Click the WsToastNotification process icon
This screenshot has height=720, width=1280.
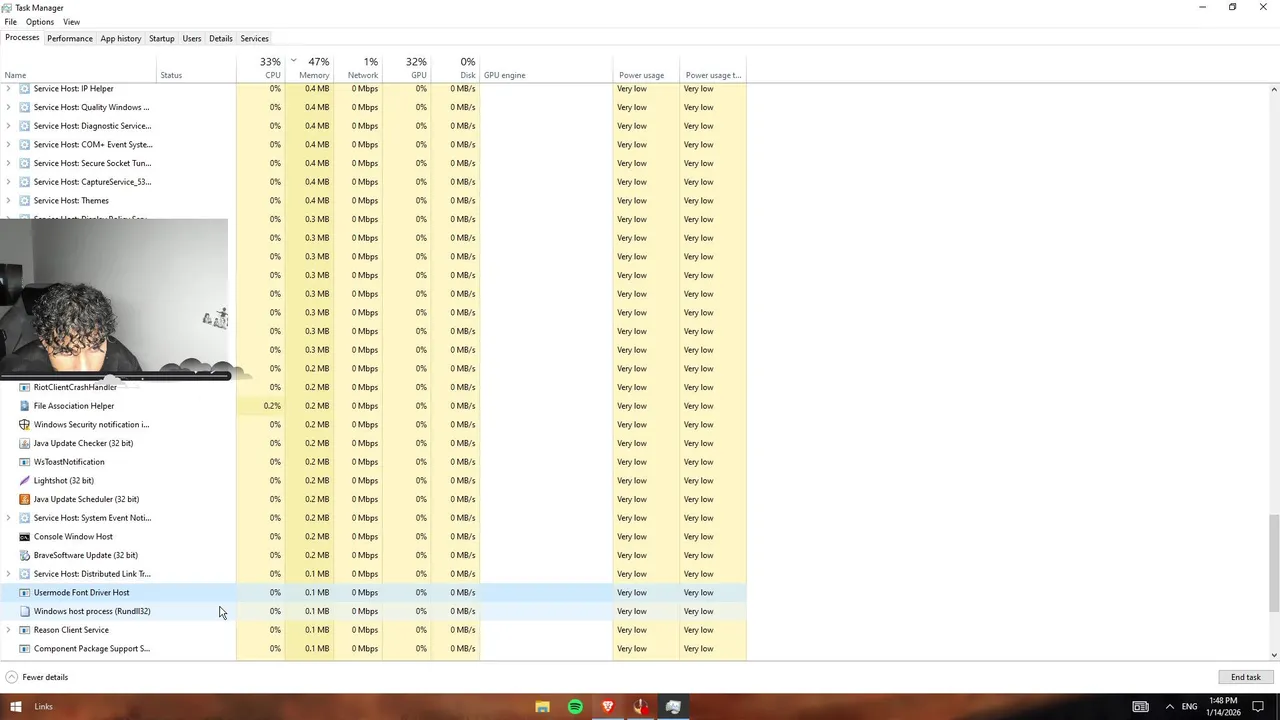click(25, 462)
